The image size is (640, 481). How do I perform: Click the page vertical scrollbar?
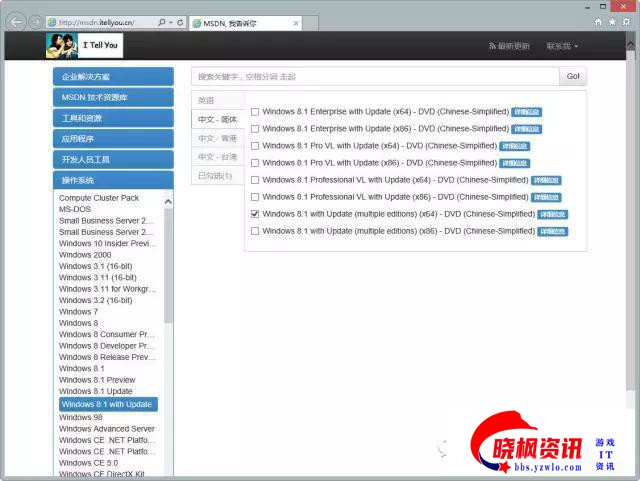[x=630, y=220]
